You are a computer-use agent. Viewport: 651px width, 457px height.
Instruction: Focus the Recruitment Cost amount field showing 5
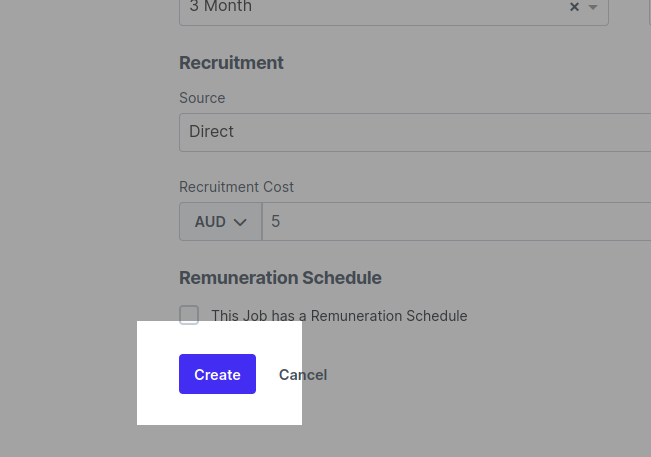pos(457,222)
